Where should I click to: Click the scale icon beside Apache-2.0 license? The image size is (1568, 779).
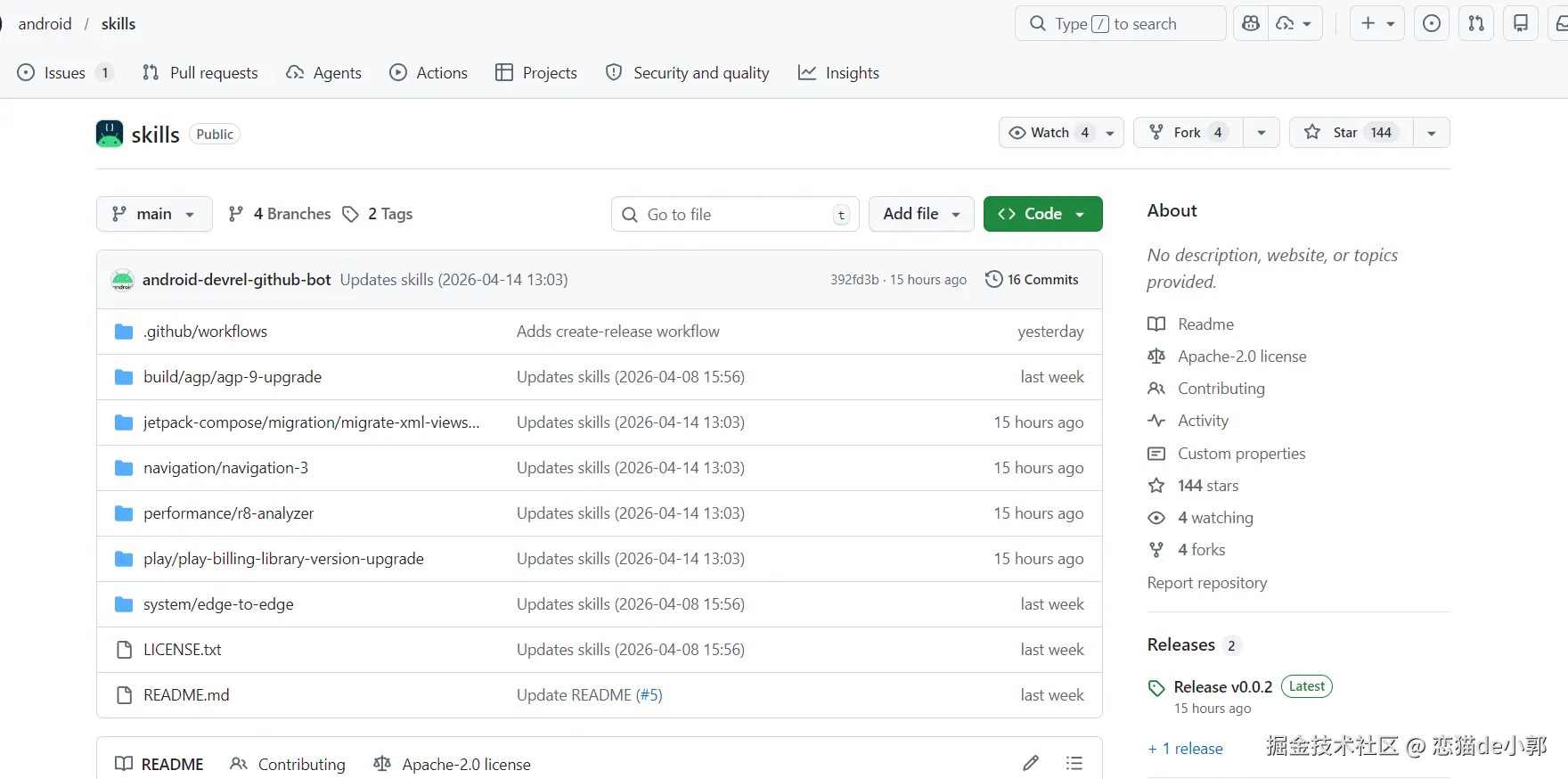(x=1156, y=357)
